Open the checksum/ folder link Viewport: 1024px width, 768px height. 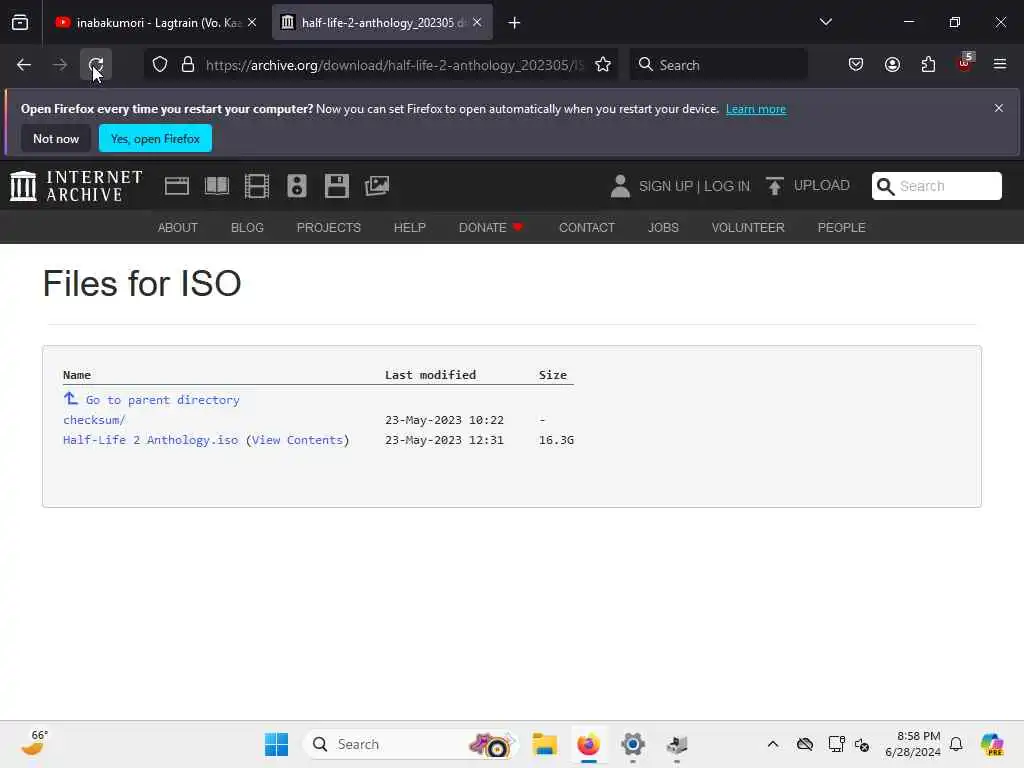tap(94, 420)
